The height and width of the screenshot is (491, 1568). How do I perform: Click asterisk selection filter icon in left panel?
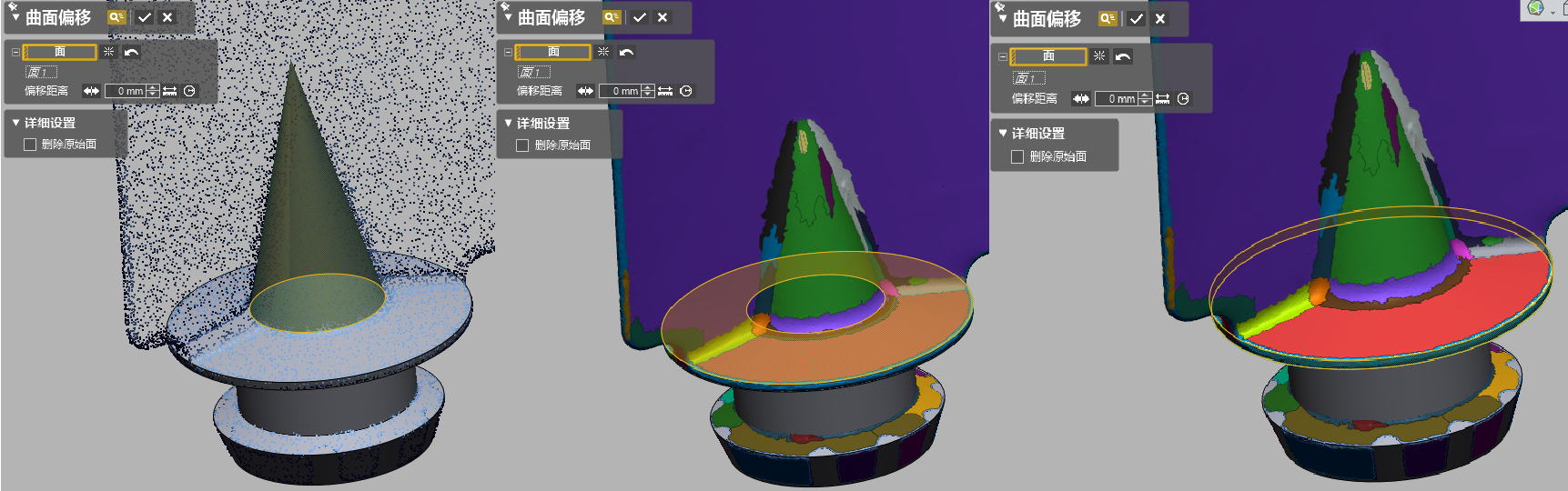[108, 52]
